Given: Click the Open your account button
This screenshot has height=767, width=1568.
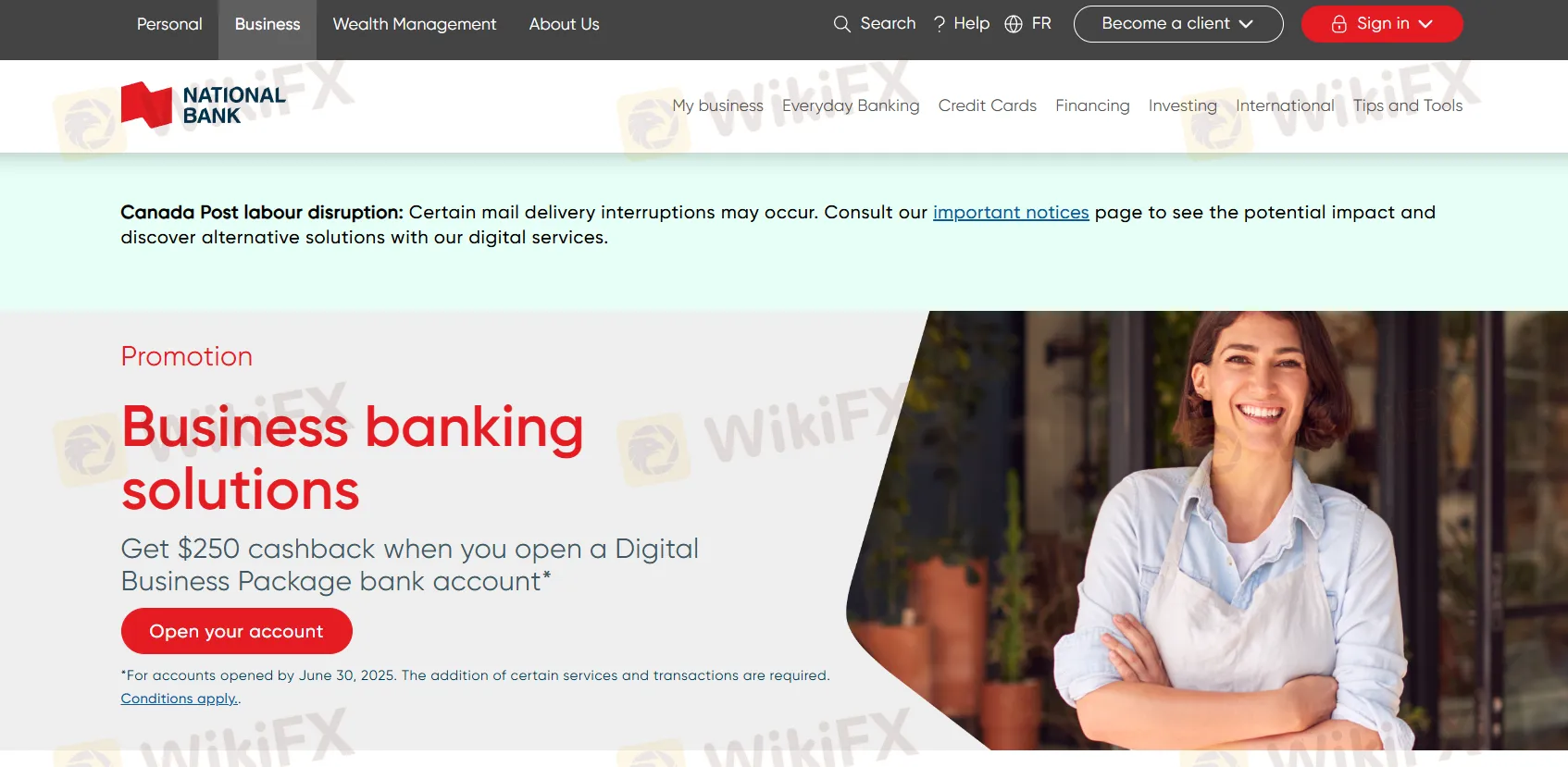Looking at the screenshot, I should (237, 631).
